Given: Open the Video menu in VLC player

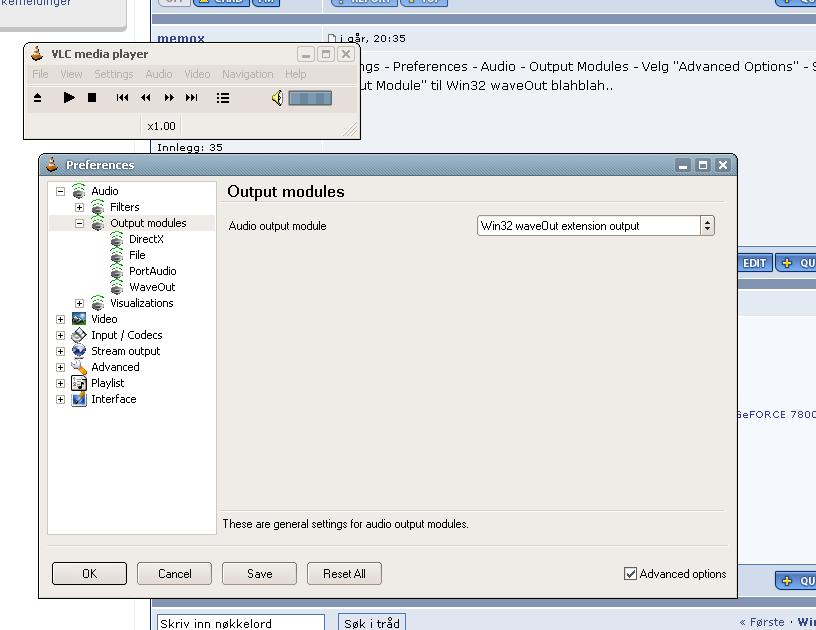Looking at the screenshot, I should [197, 74].
